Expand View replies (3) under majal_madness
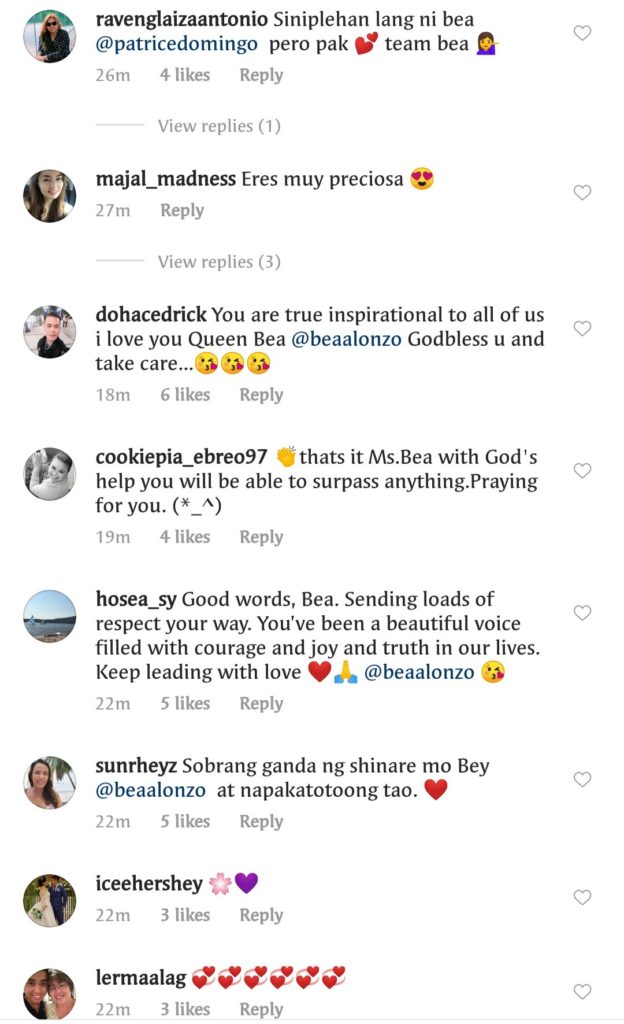Image resolution: width=624 pixels, height=1024 pixels. click(x=219, y=262)
